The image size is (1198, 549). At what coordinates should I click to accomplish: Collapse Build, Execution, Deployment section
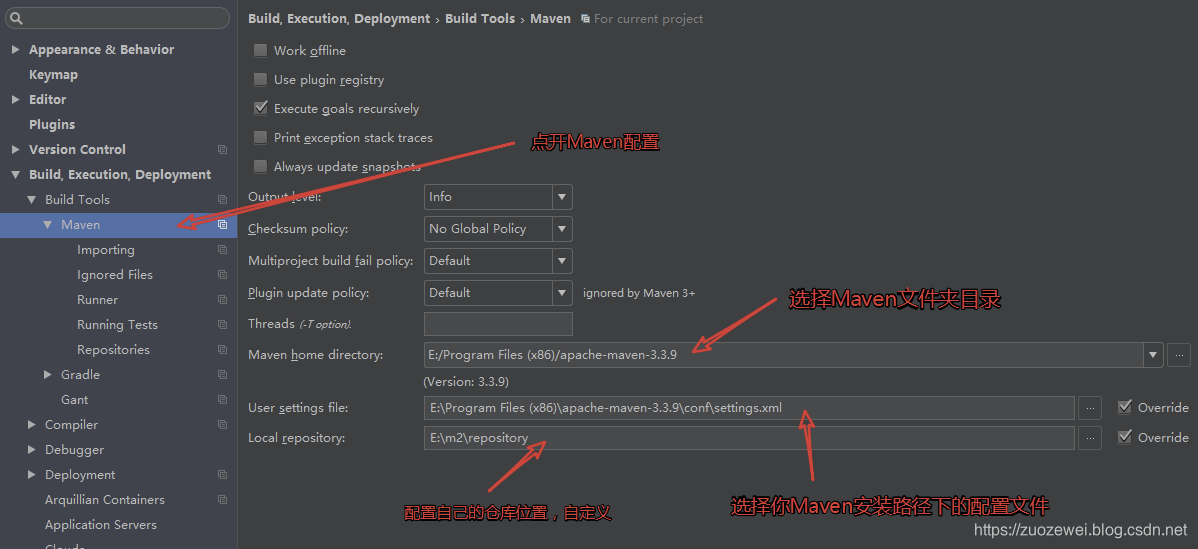(15, 175)
